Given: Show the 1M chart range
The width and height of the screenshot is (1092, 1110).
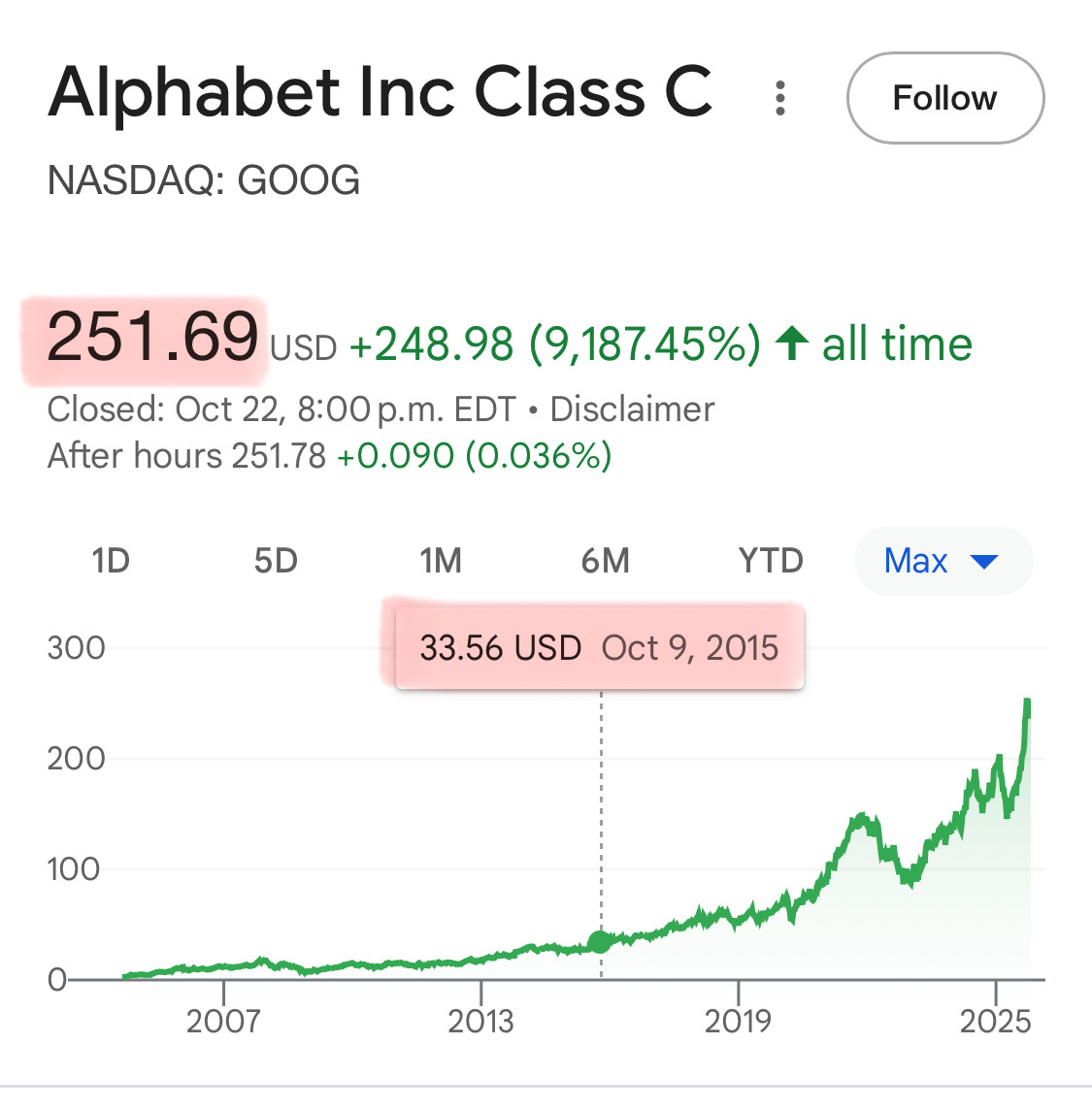Looking at the screenshot, I should tap(441, 561).
